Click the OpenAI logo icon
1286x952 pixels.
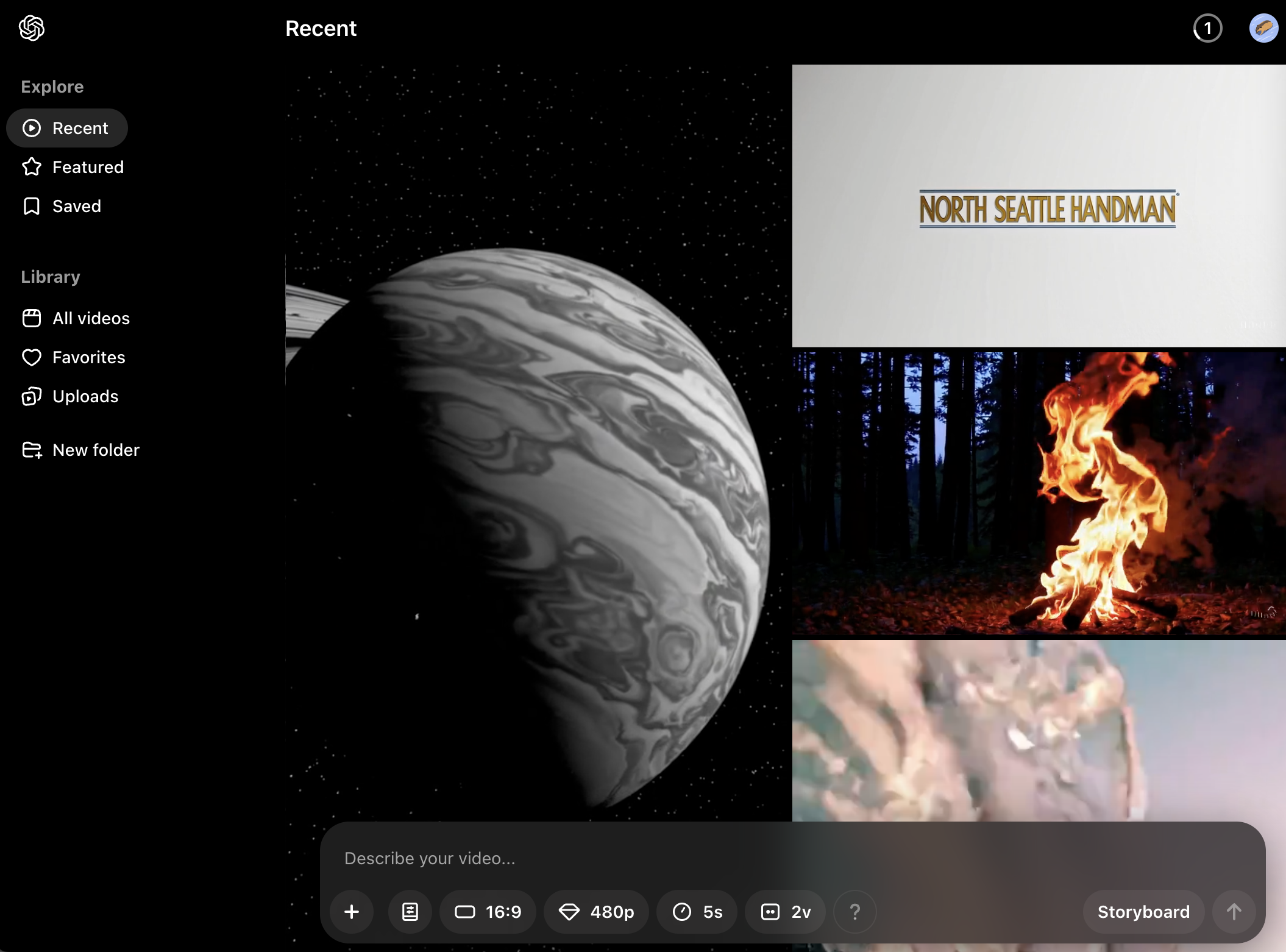[x=32, y=28]
